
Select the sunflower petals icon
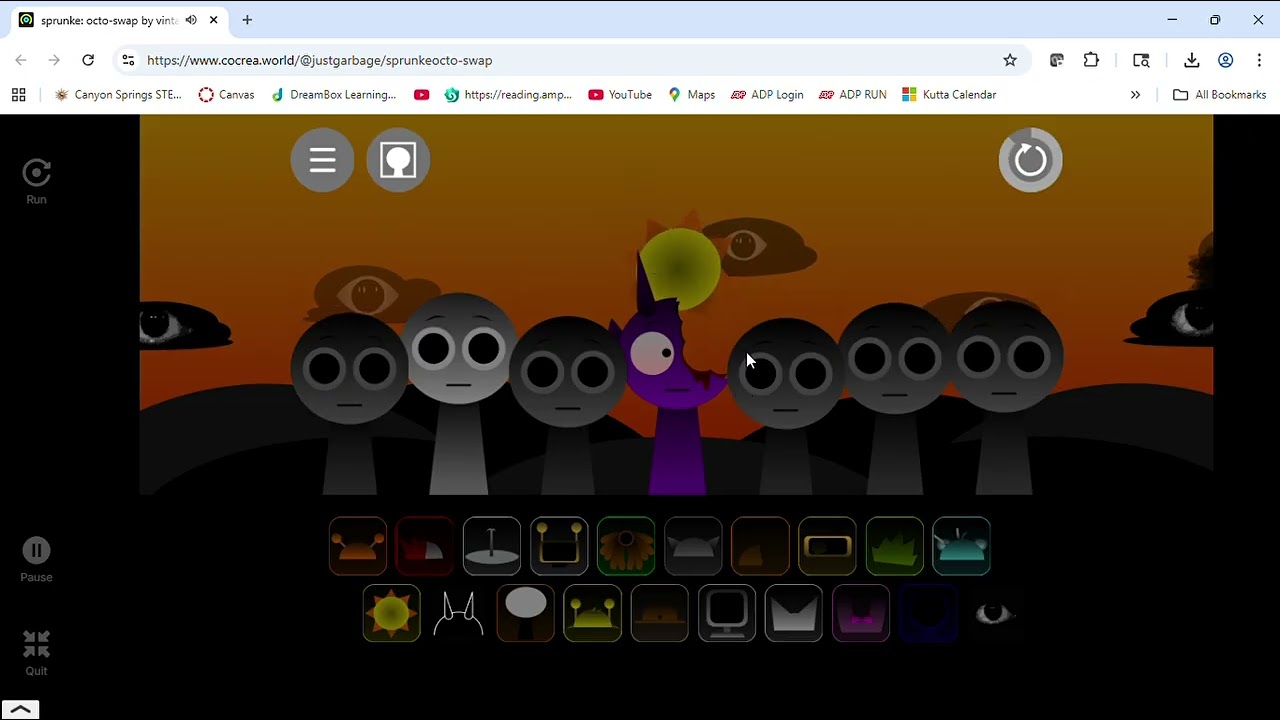pyautogui.click(x=626, y=546)
